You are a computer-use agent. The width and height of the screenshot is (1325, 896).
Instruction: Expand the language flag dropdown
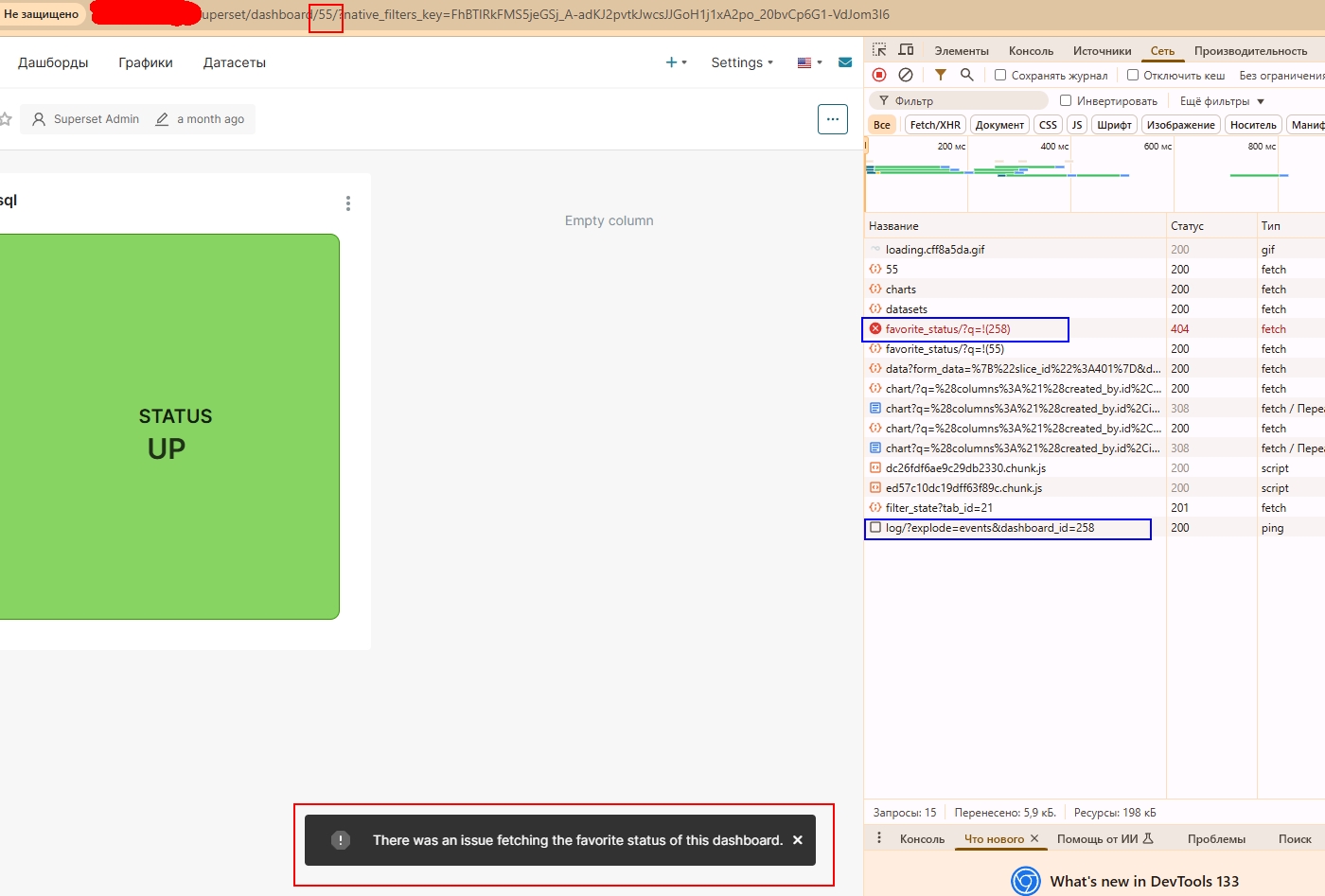[809, 62]
